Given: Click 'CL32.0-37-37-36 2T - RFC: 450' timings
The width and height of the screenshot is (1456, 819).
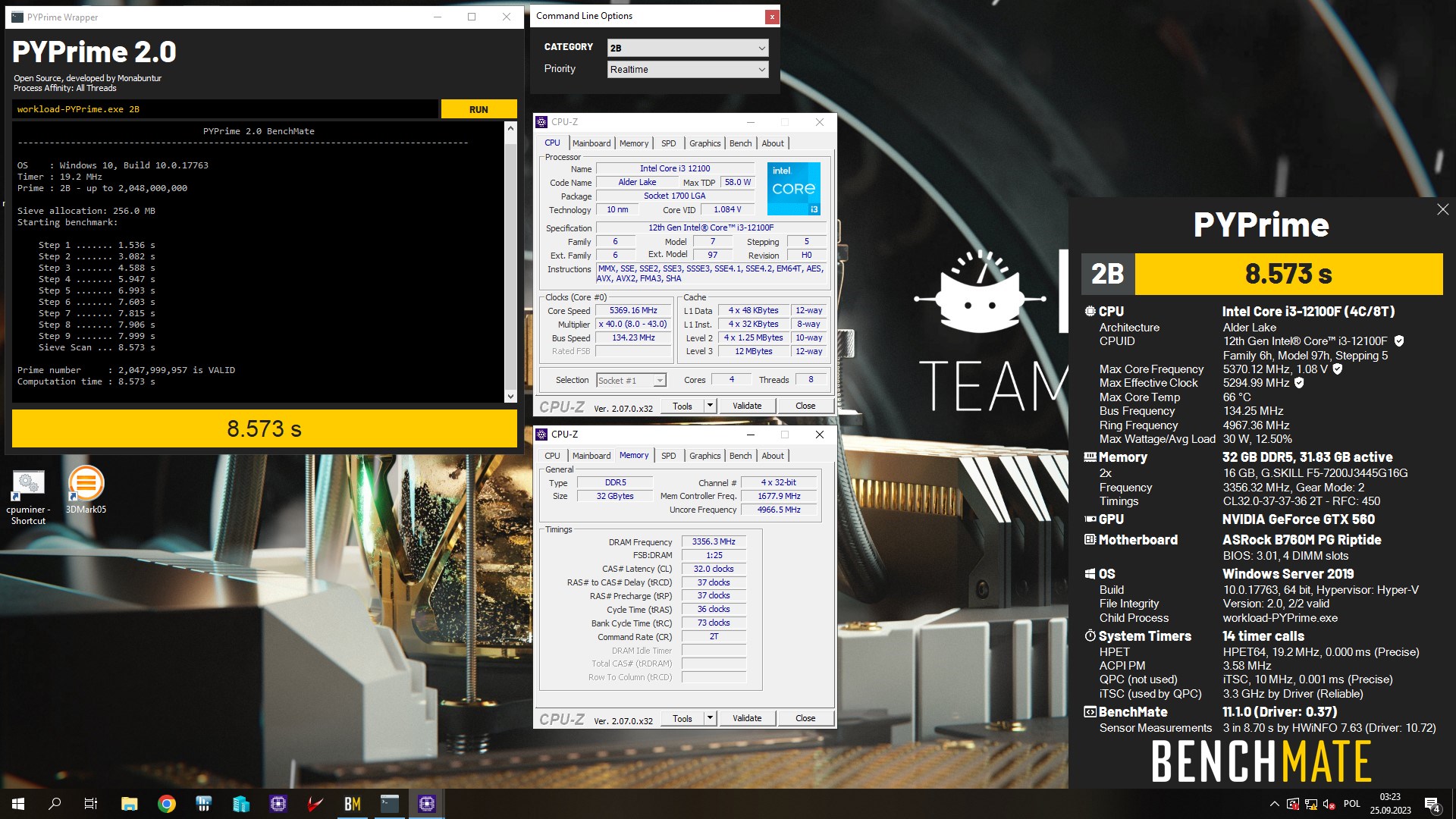Looking at the screenshot, I should coord(1301,501).
